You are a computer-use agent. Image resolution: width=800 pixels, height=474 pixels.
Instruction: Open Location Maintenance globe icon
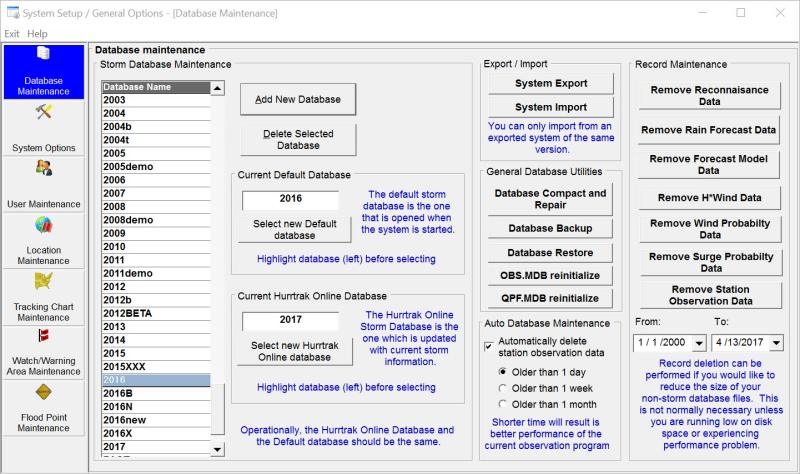click(43, 225)
